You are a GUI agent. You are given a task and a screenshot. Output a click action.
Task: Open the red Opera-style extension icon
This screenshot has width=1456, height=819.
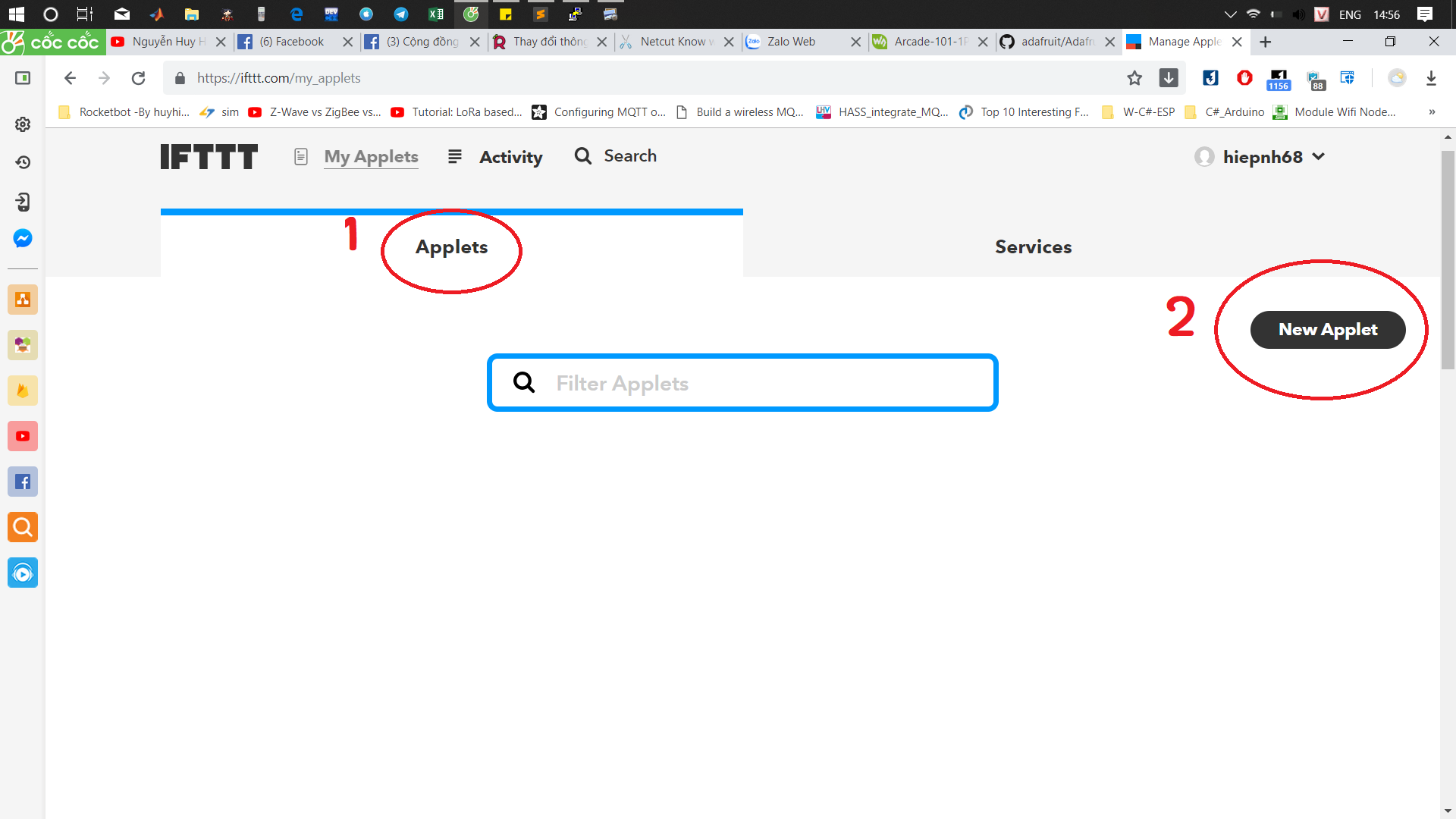tap(1244, 78)
